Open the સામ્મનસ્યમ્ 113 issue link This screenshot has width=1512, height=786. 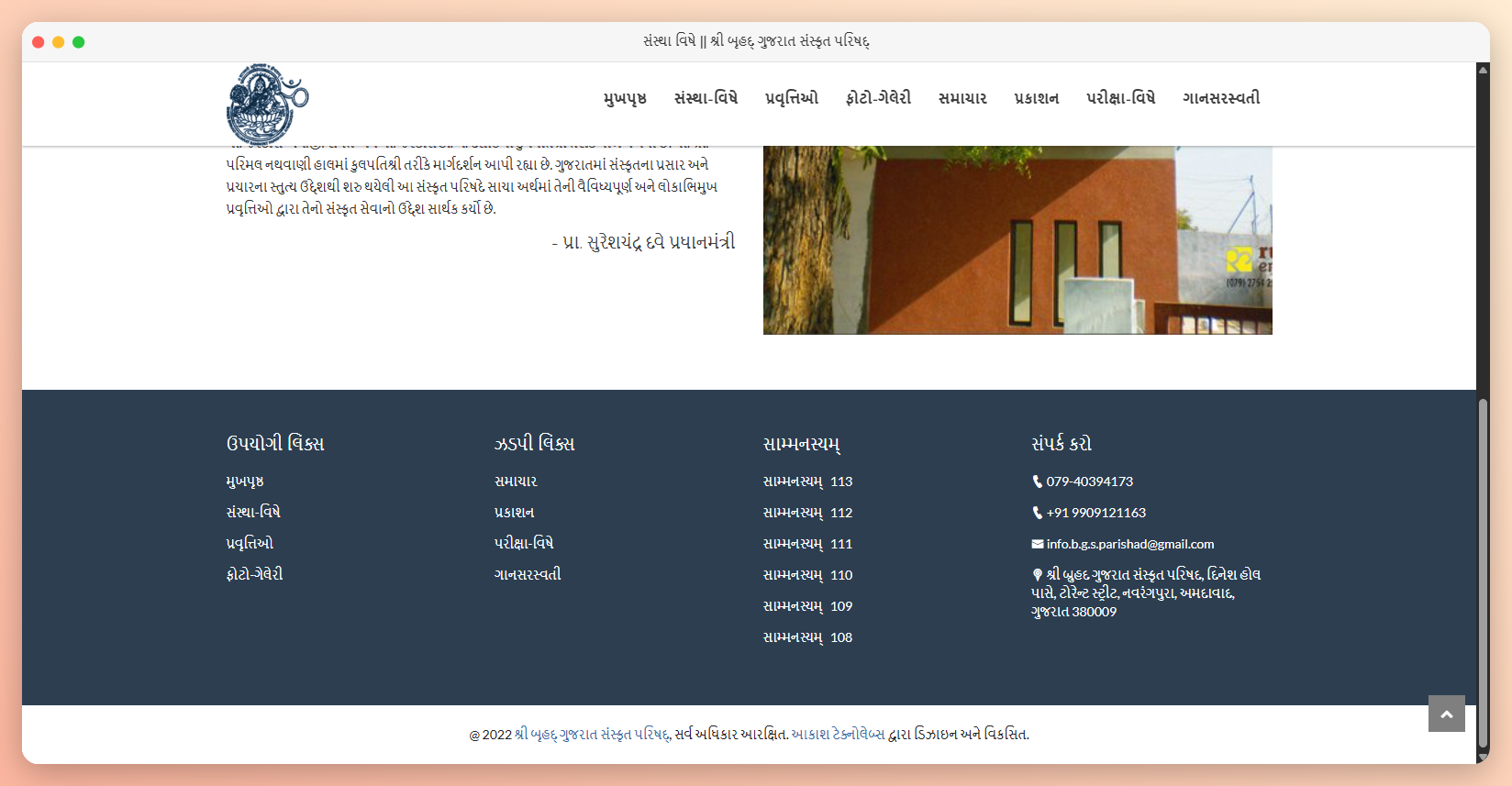point(807,482)
